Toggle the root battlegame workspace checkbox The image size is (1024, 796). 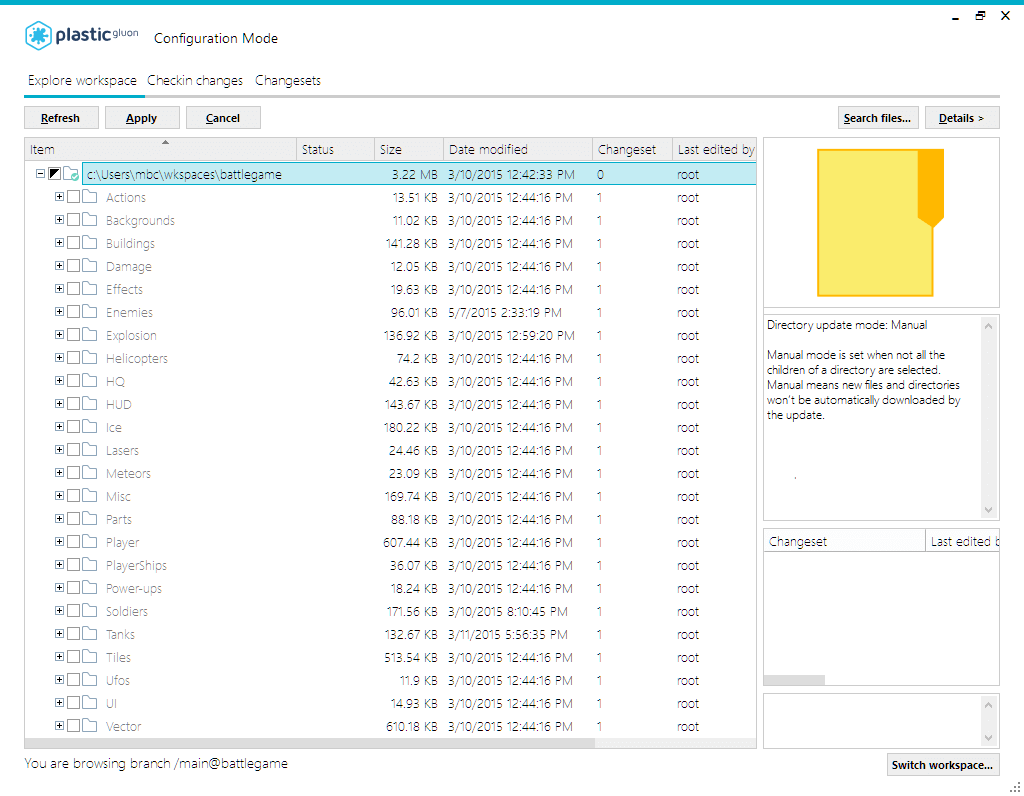55,174
